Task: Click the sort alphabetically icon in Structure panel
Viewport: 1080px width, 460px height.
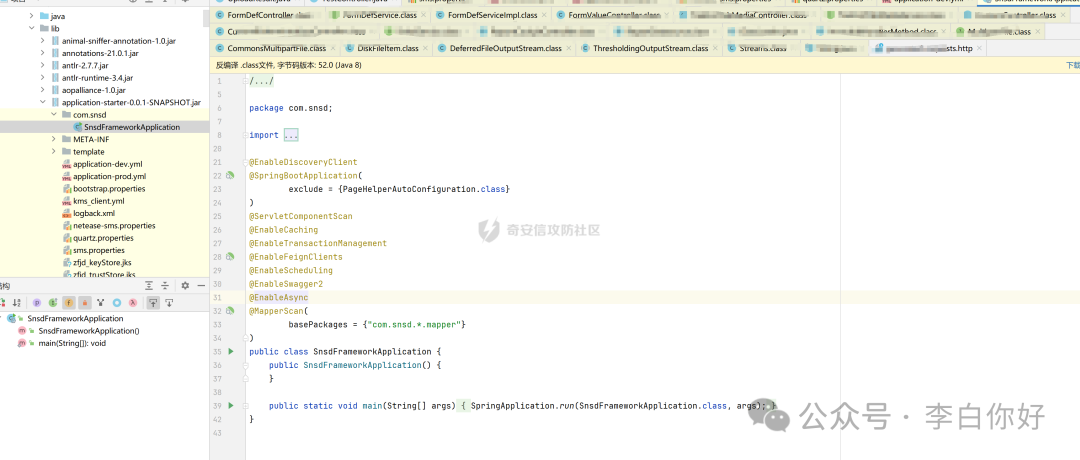Action: [17, 302]
